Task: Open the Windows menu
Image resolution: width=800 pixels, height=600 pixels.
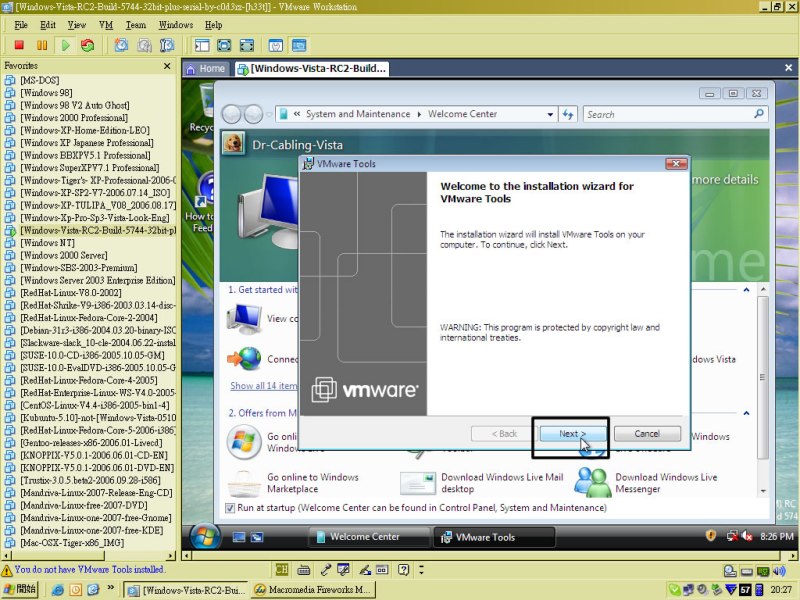Action: tap(176, 25)
